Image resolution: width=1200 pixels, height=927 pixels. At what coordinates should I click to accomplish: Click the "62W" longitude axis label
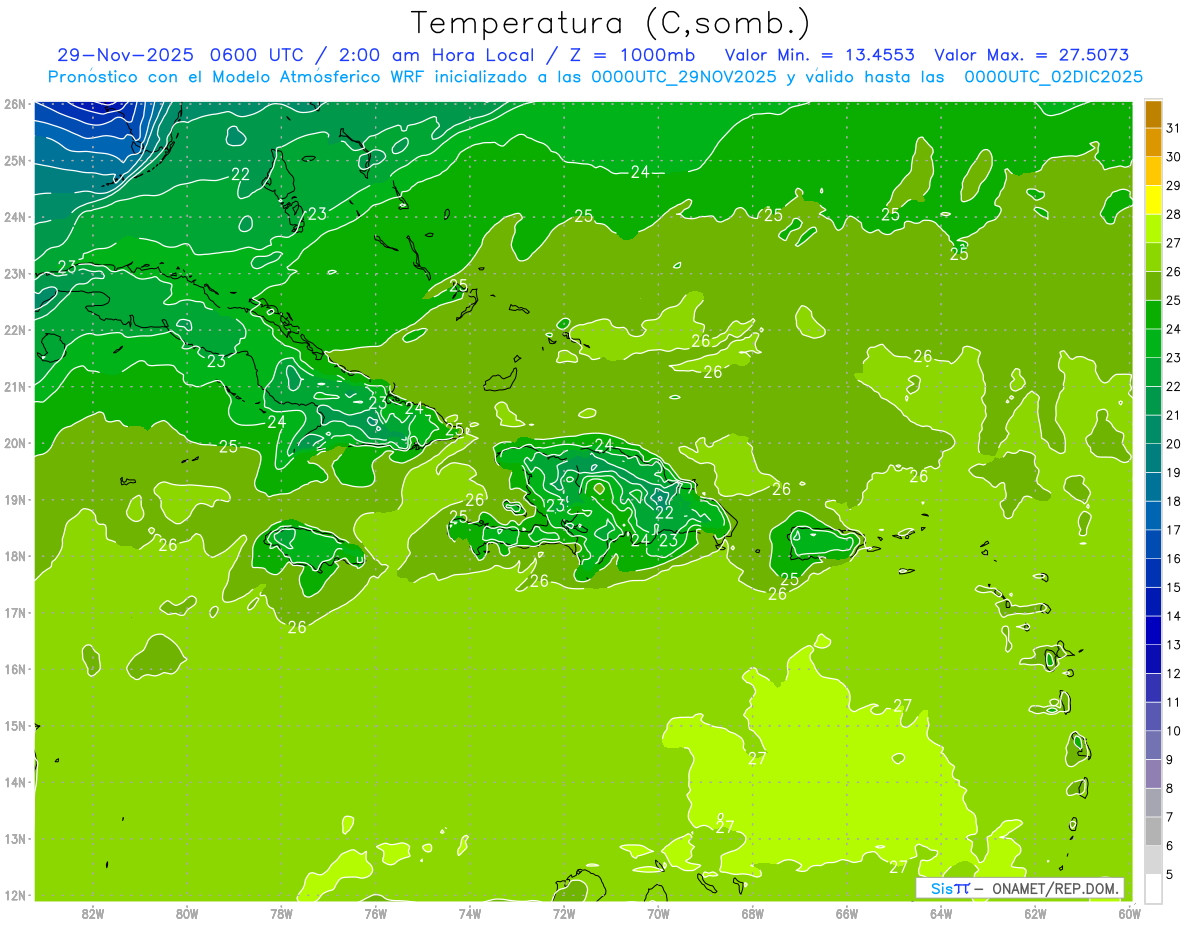1035,913
